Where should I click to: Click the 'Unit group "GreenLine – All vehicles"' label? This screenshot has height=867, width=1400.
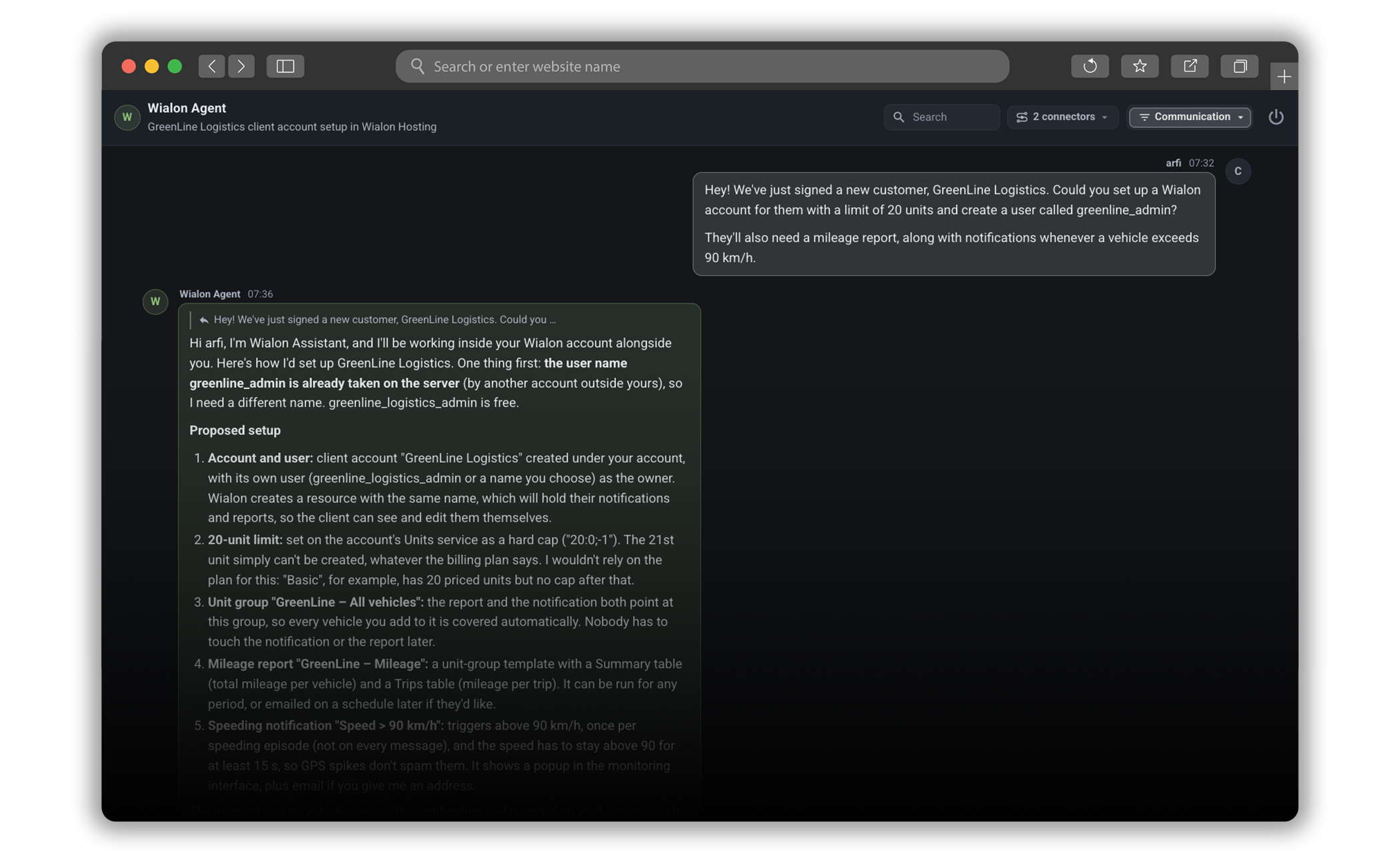(315, 602)
